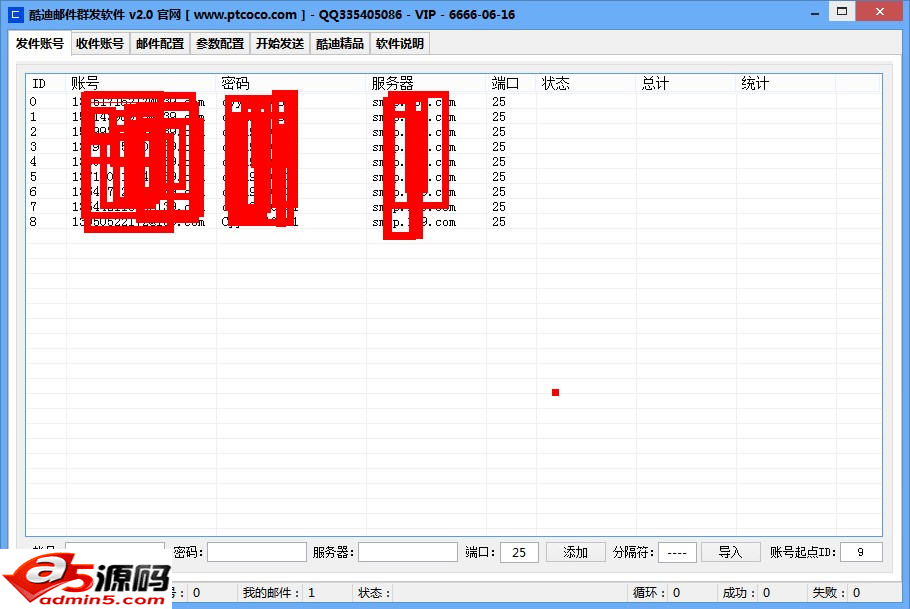Maximize the 酷迪邮件群发软件 window

pyautogui.click(x=842, y=12)
